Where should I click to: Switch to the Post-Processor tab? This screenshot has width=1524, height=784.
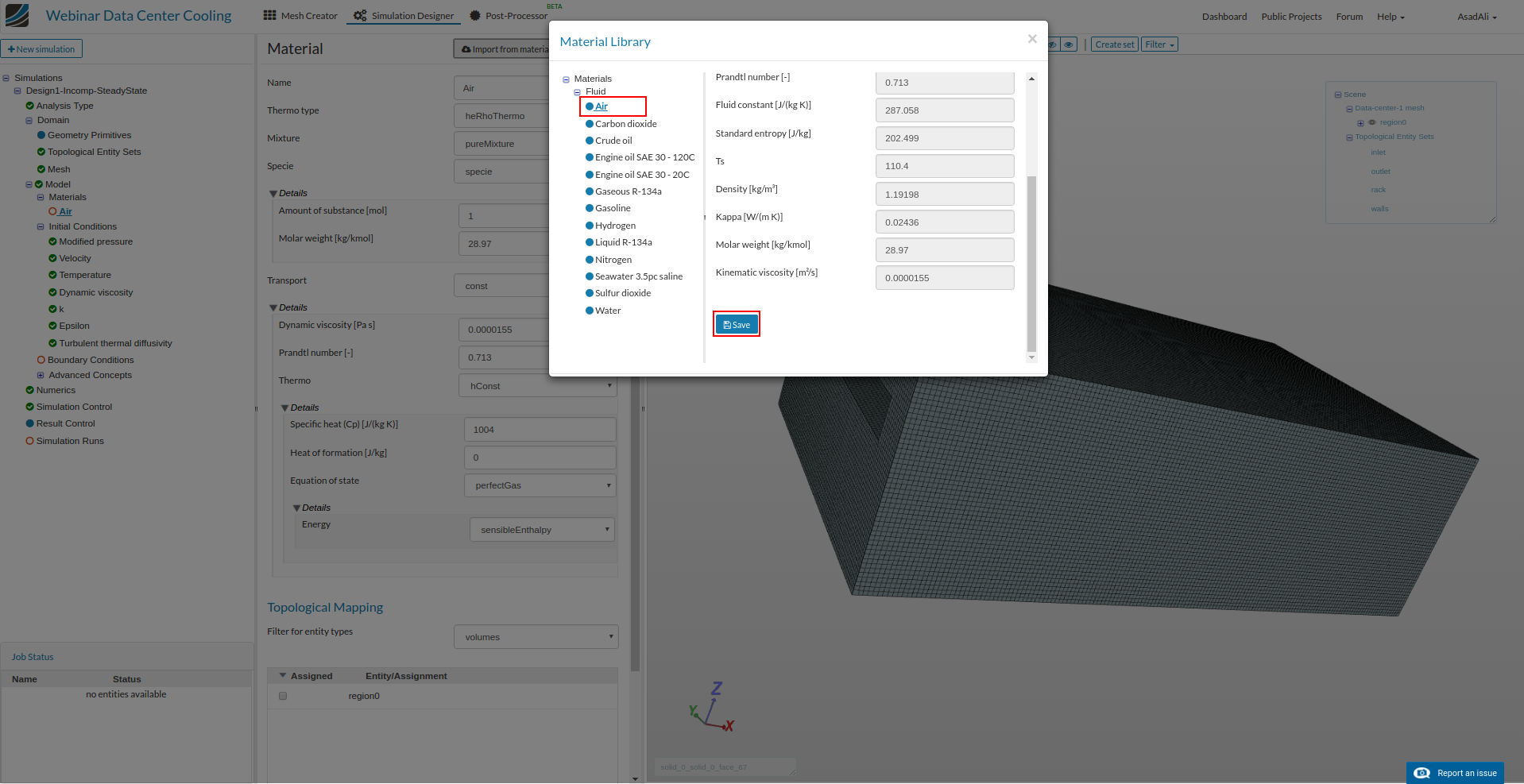(x=509, y=16)
